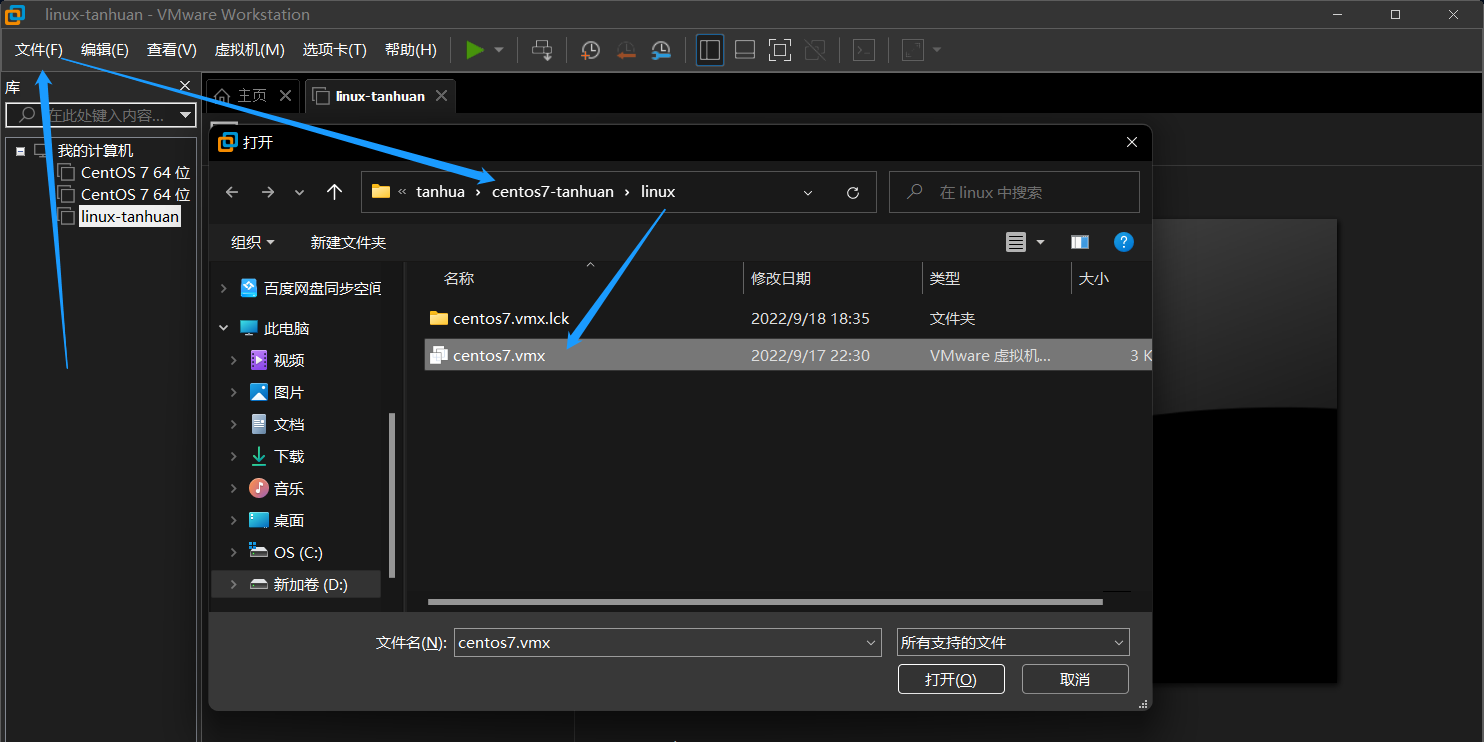Image resolution: width=1484 pixels, height=742 pixels.
Task: Toggle the thumbnail bar view icon
Action: 745,50
